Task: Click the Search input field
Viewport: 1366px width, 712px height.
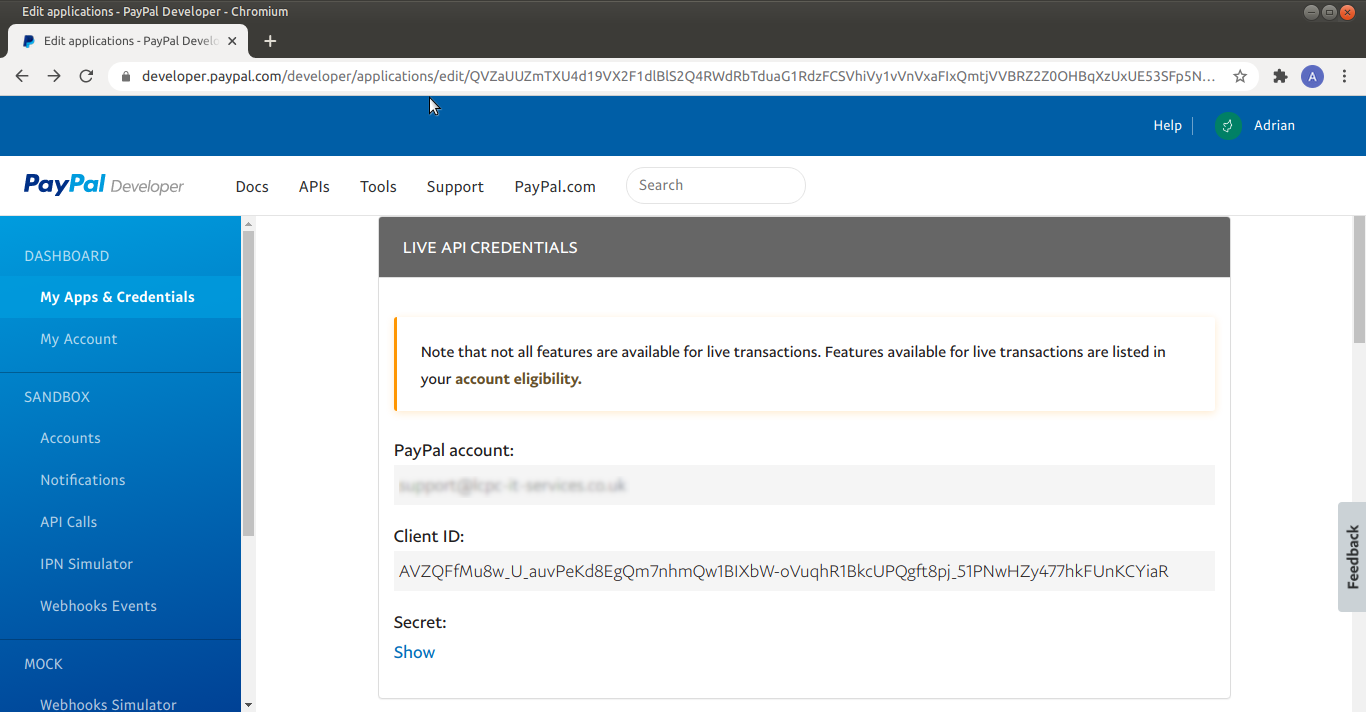Action: [715, 185]
